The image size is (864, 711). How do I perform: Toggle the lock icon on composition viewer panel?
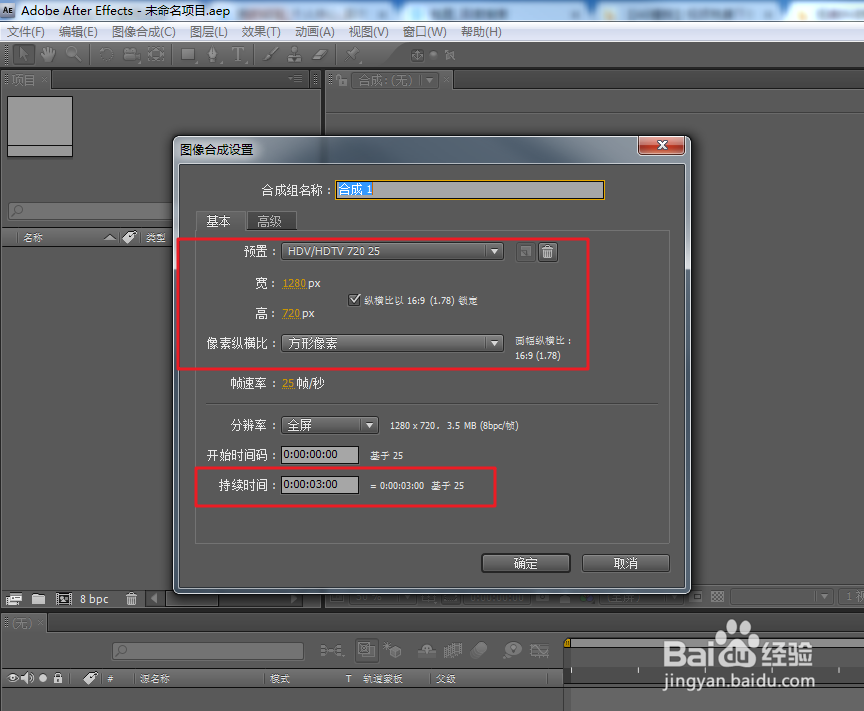pos(342,80)
